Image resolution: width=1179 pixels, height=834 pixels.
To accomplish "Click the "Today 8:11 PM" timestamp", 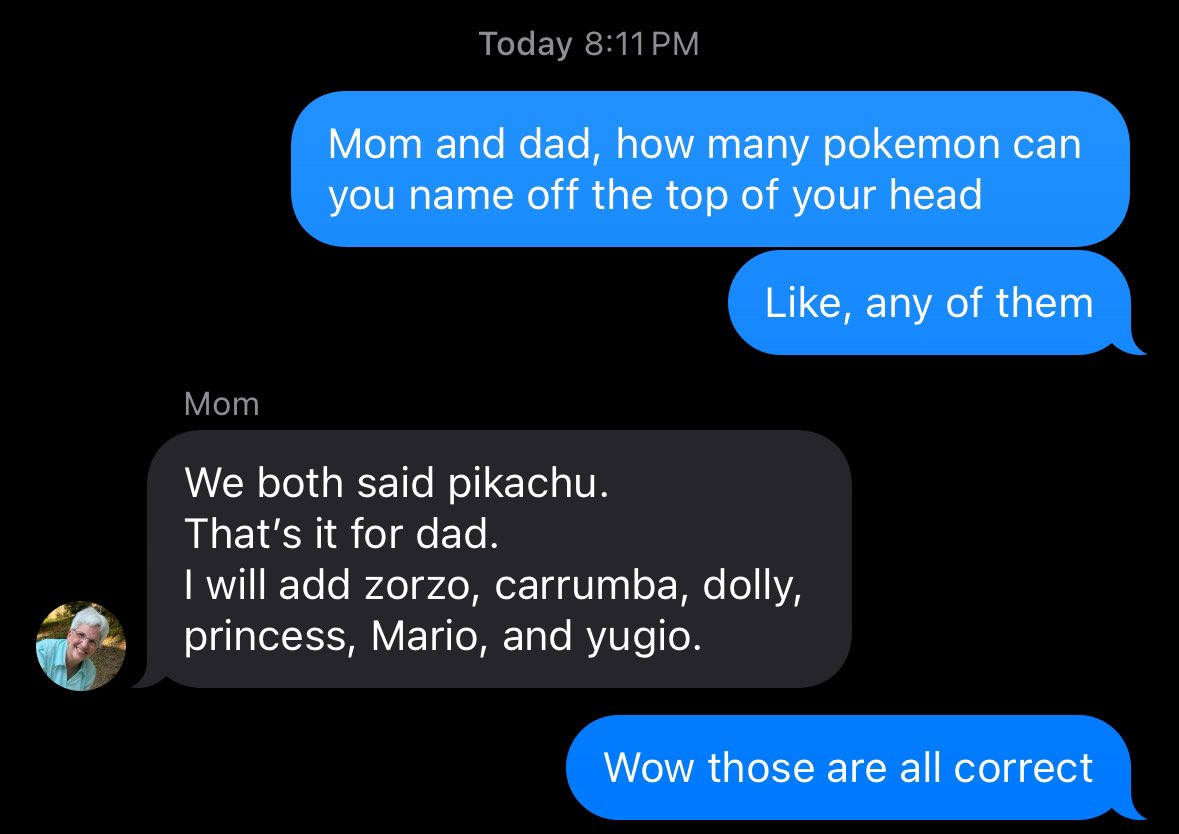I will tap(590, 44).
